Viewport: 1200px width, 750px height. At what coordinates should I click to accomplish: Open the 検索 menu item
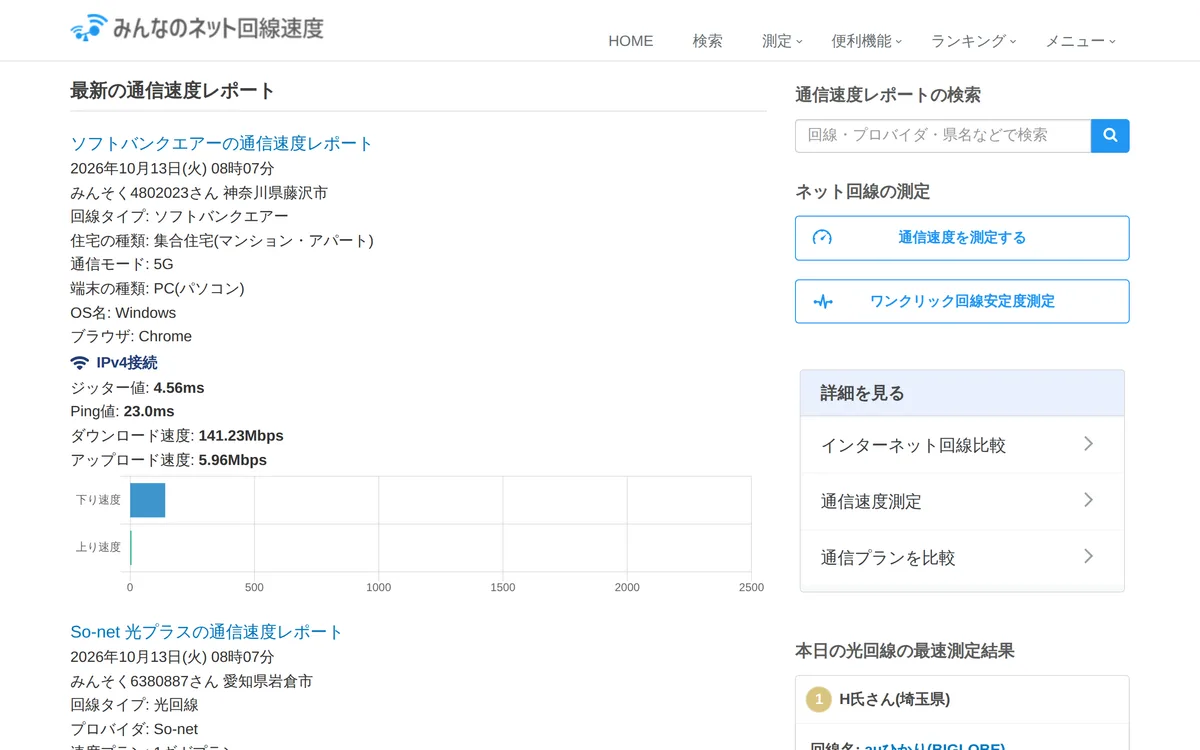coord(708,41)
